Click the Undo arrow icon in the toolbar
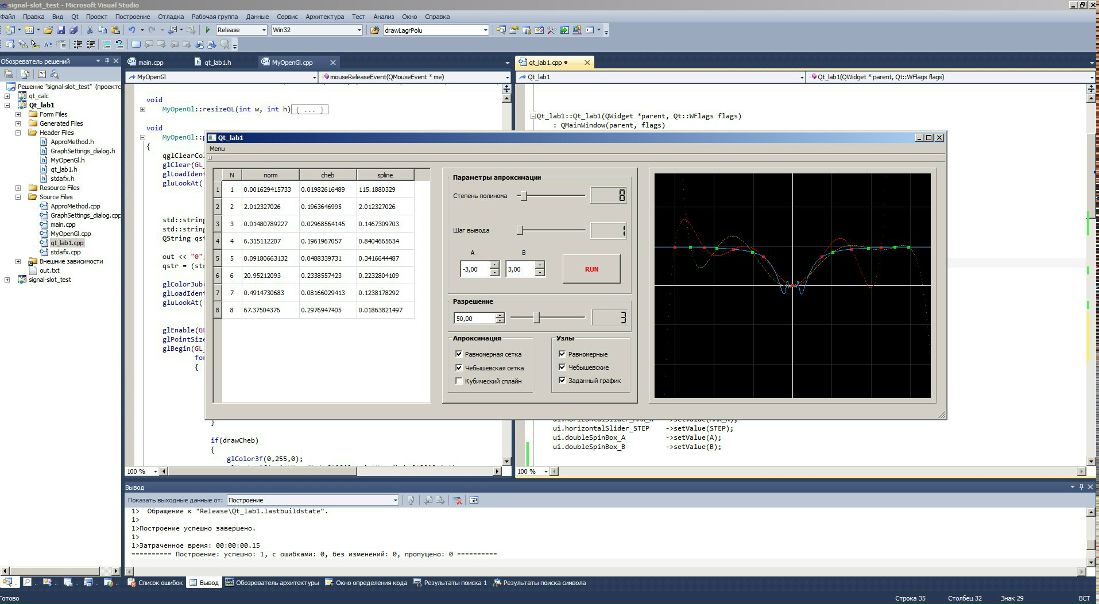The width and height of the screenshot is (1099, 604). coord(131,30)
